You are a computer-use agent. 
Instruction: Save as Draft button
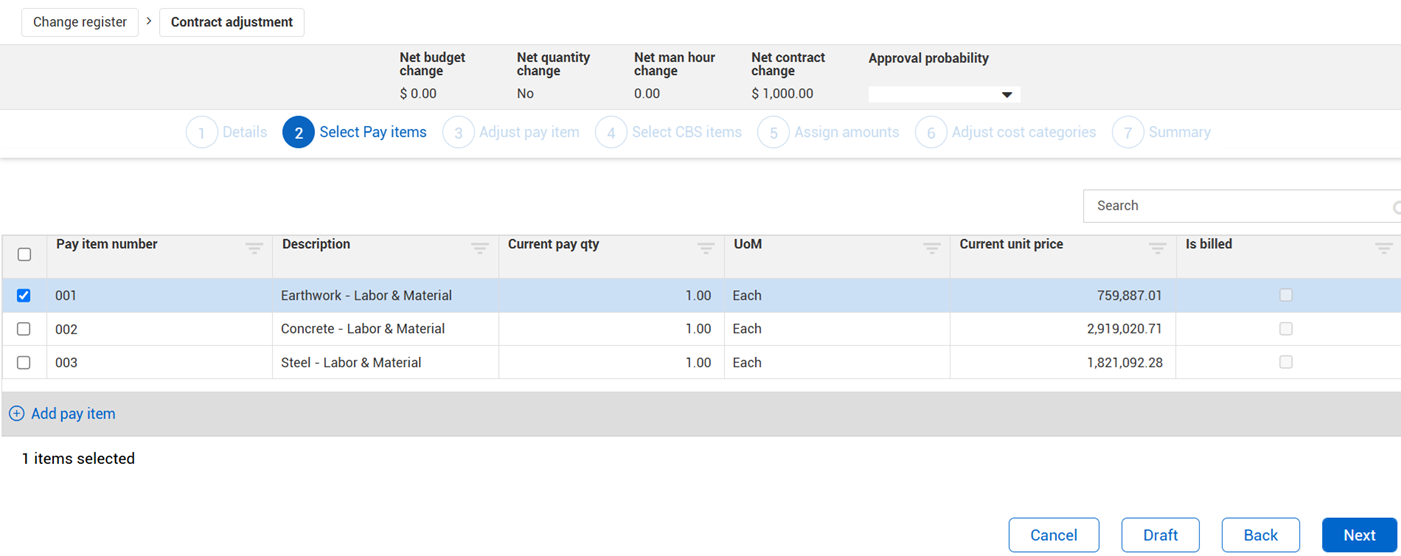(x=1160, y=535)
